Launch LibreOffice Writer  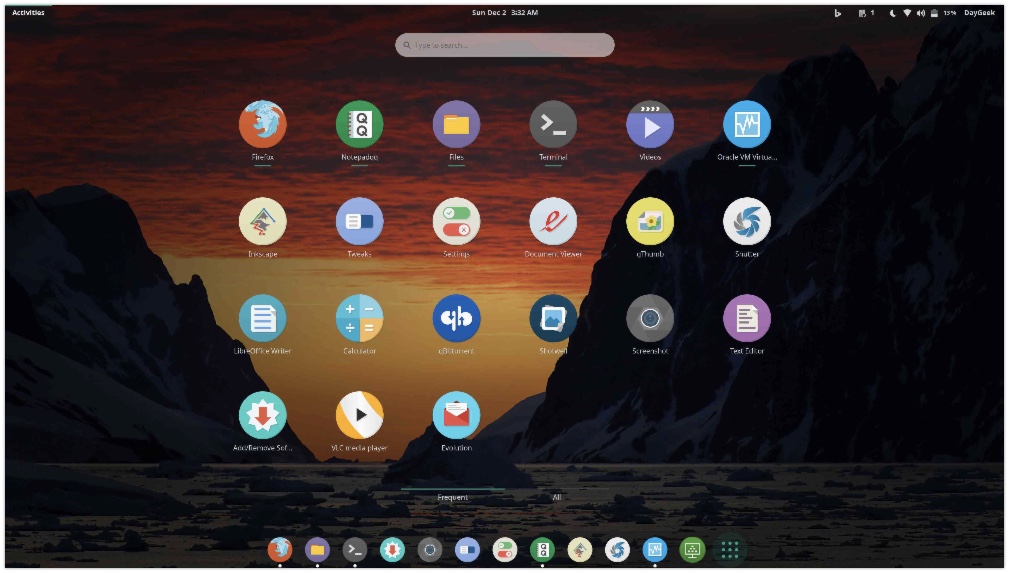262,318
